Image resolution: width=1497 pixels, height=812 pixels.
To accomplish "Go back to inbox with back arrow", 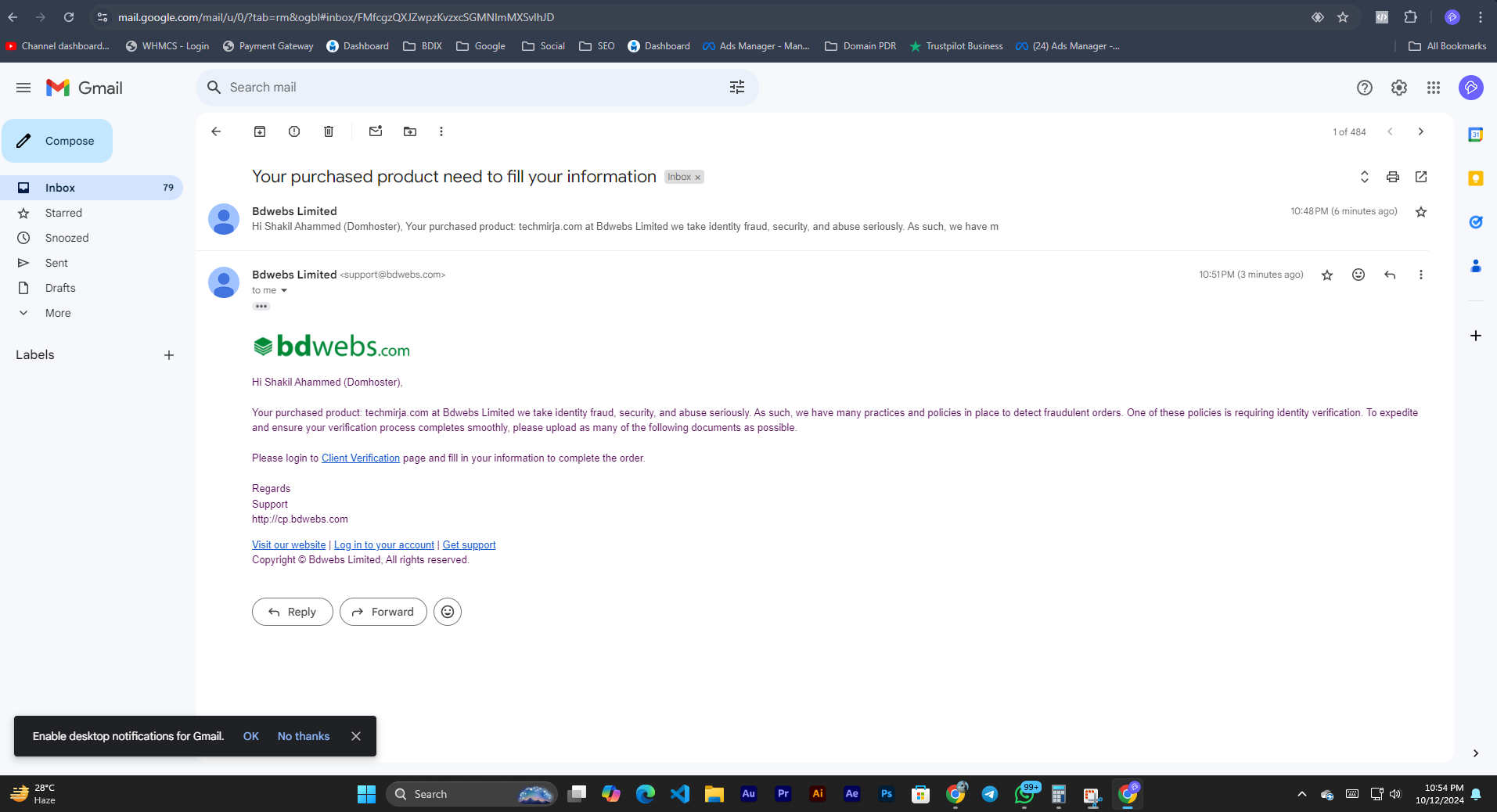I will pyautogui.click(x=216, y=131).
